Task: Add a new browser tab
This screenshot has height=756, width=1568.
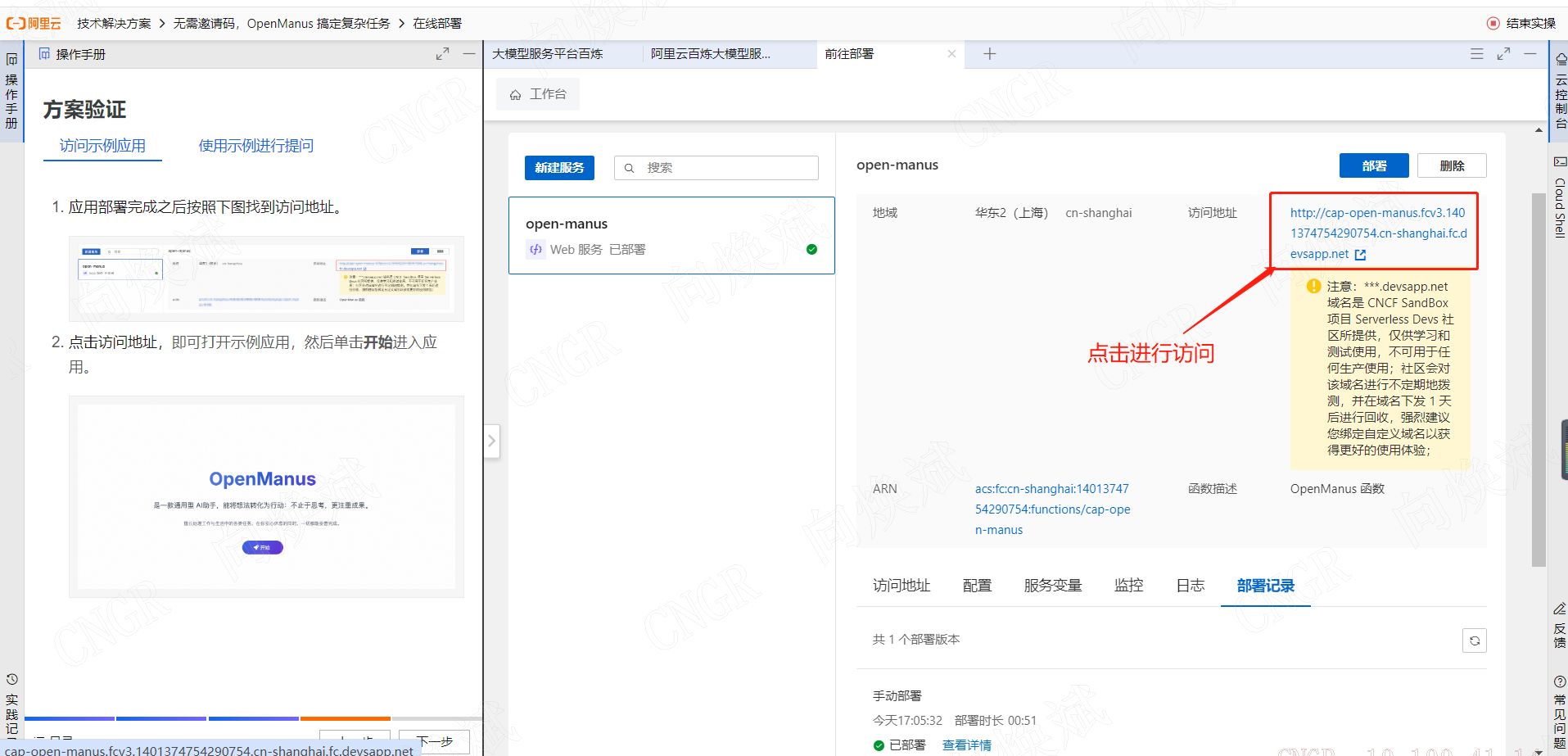Action: [x=989, y=54]
